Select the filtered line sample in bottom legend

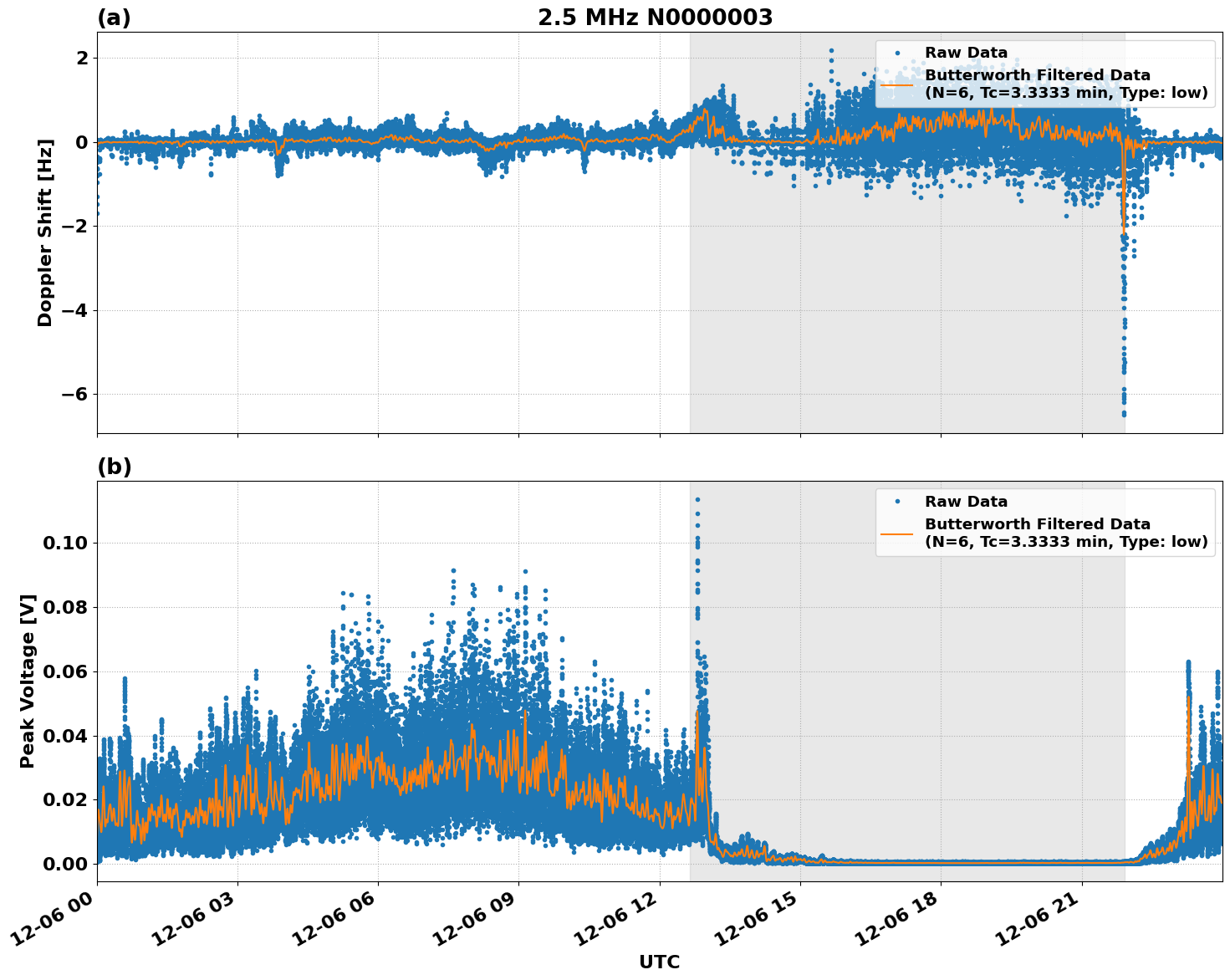click(898, 533)
